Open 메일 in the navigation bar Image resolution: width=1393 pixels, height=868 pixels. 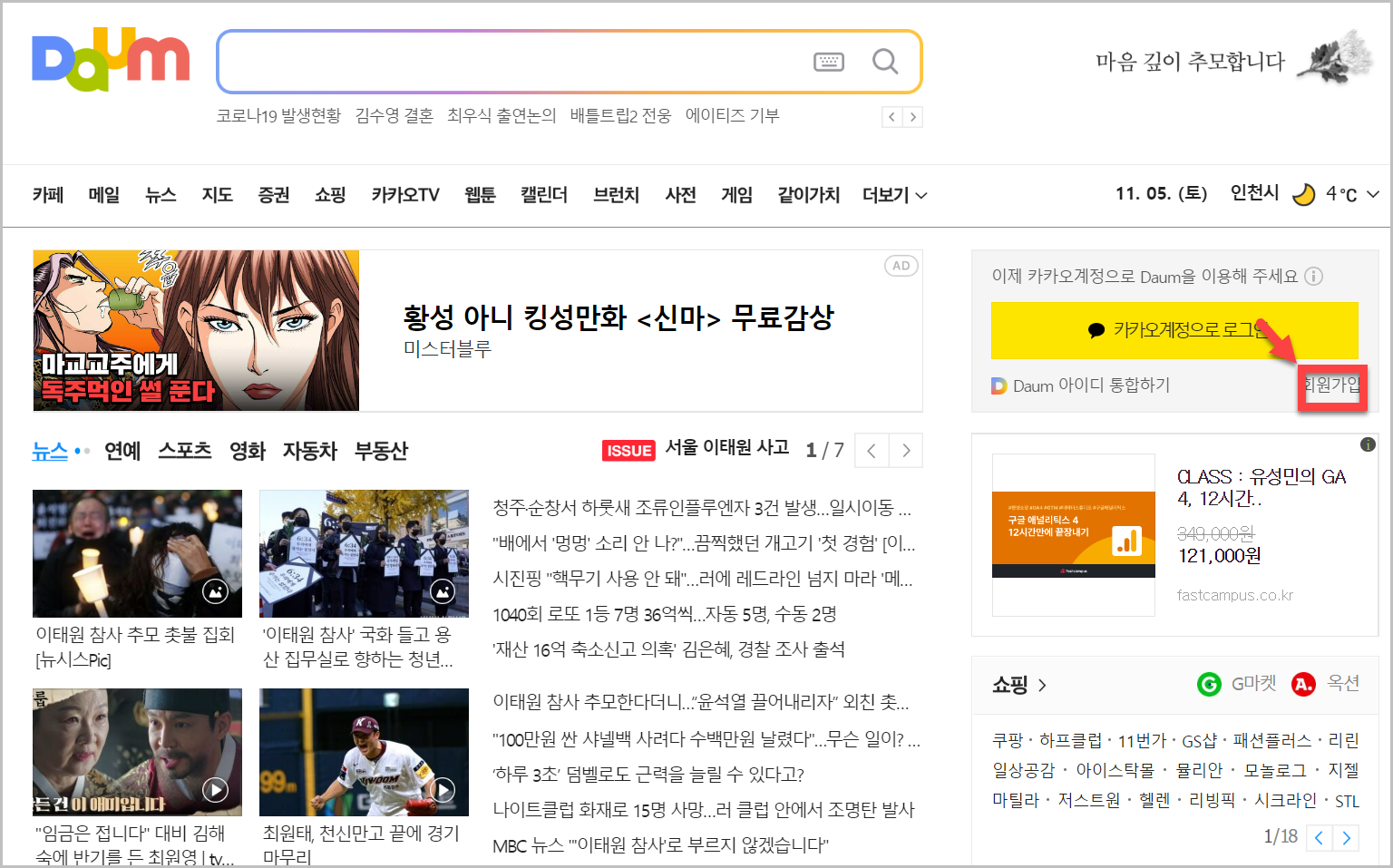(x=104, y=195)
